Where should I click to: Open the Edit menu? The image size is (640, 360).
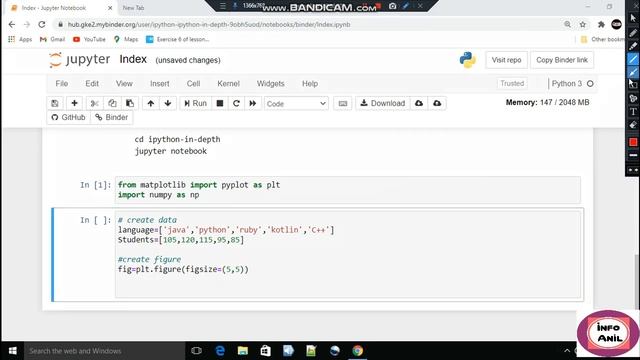pyautogui.click(x=92, y=84)
